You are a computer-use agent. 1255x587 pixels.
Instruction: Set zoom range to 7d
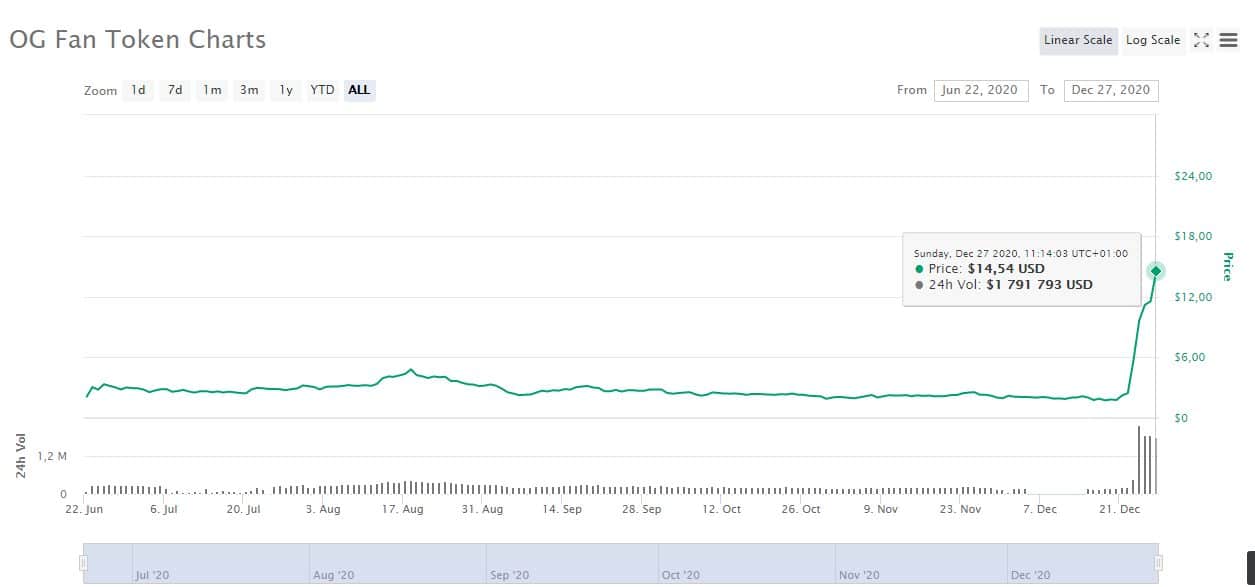point(175,90)
